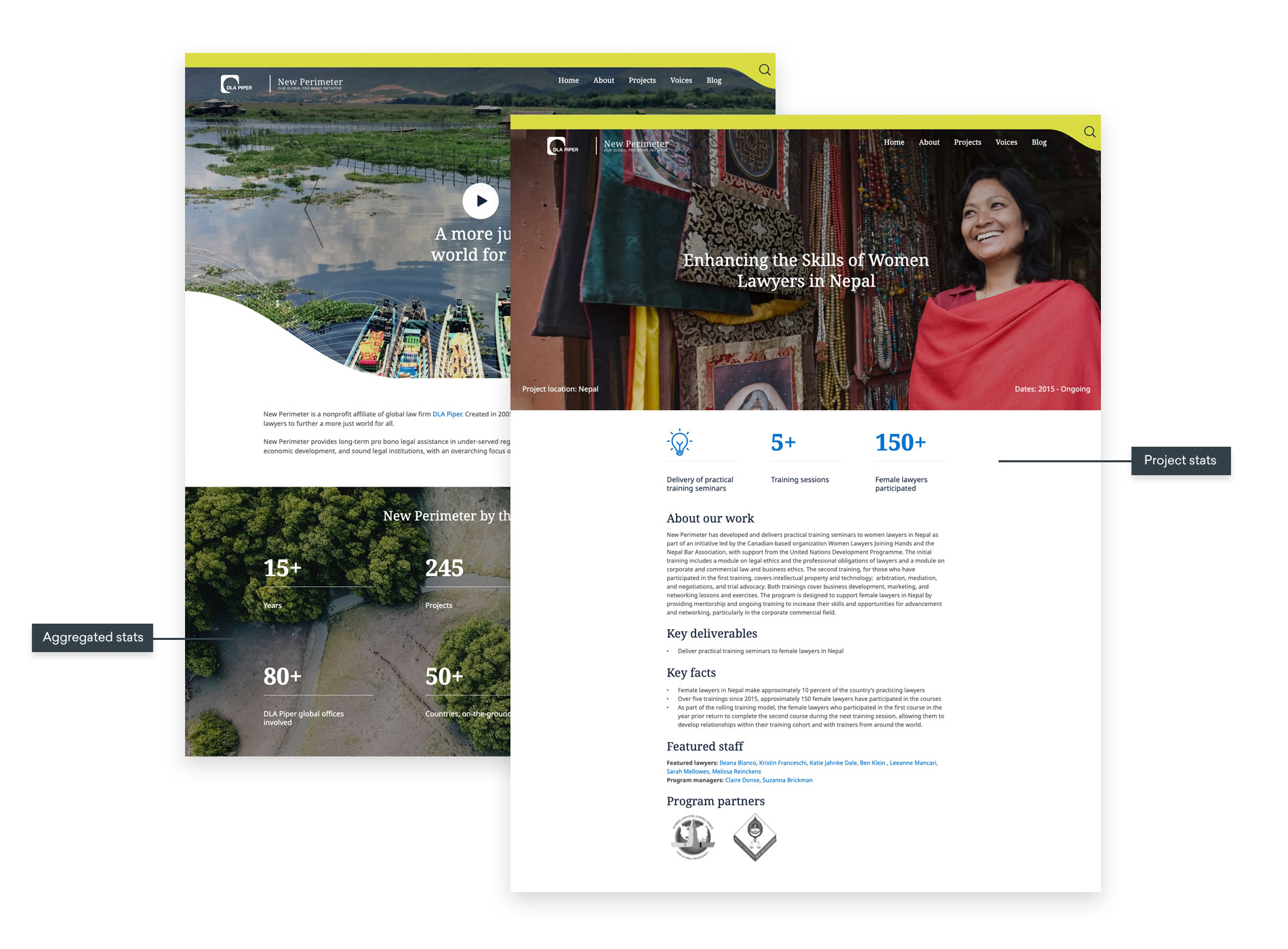Open featured lawyer Melissa Reinckens' profile
Screen dimensions: 1288x949
coord(736,772)
